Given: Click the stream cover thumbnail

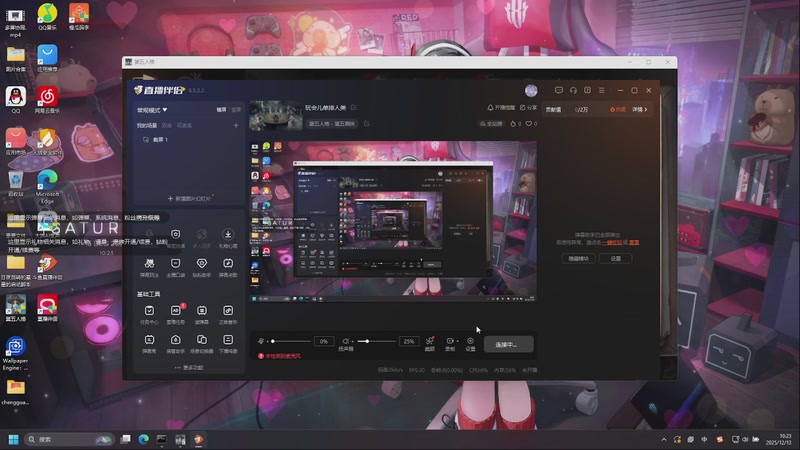Looking at the screenshot, I should coord(276,115).
